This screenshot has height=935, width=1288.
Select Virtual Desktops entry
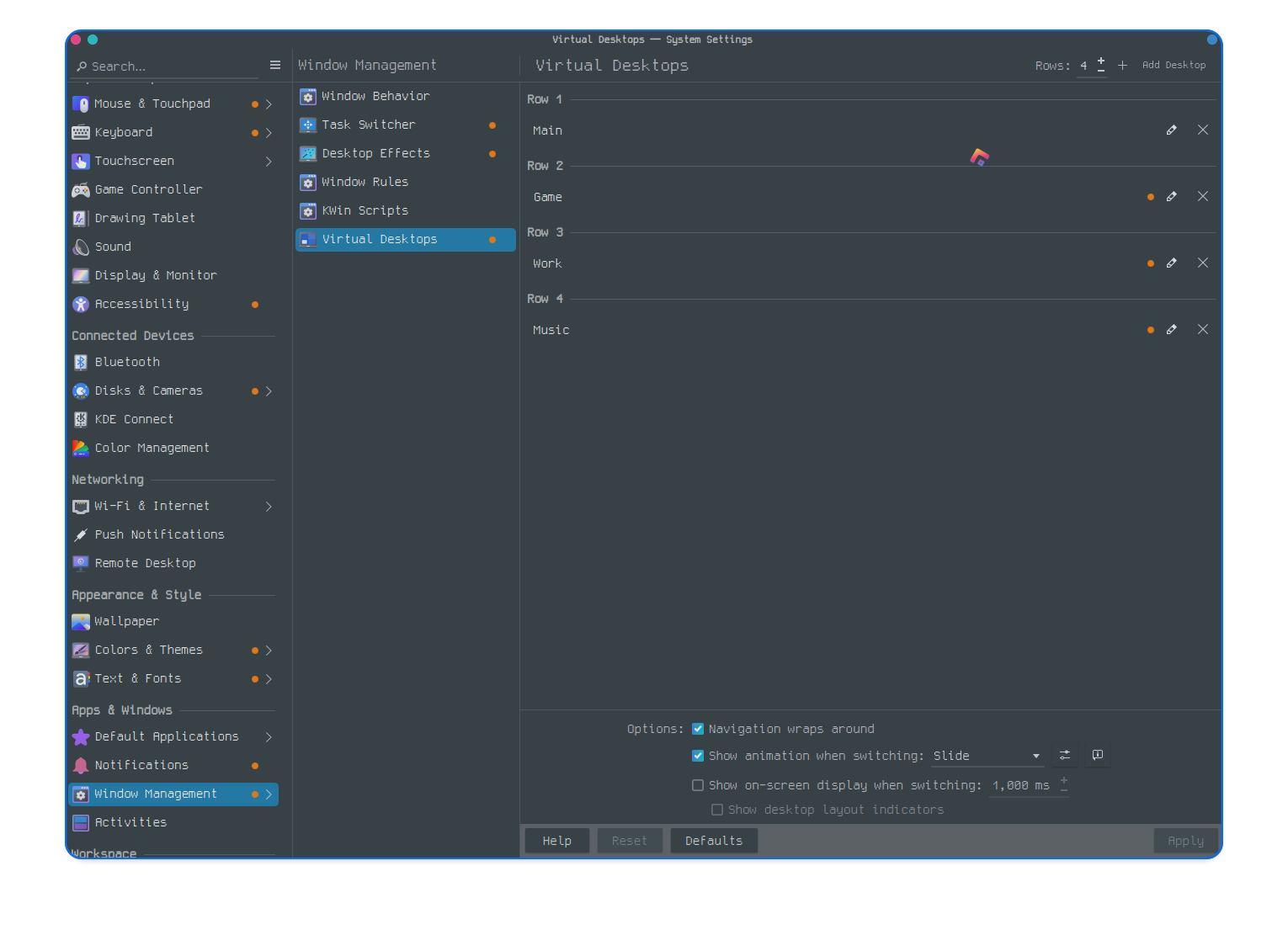coord(406,240)
